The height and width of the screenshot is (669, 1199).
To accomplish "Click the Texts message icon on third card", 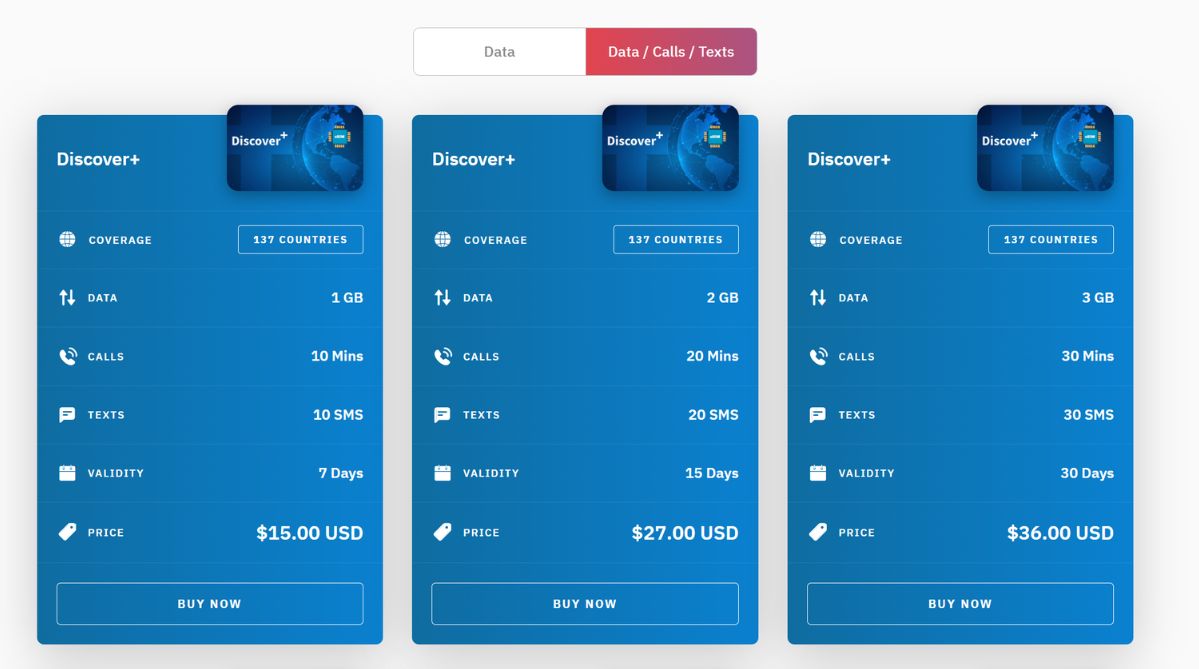I will coord(817,414).
